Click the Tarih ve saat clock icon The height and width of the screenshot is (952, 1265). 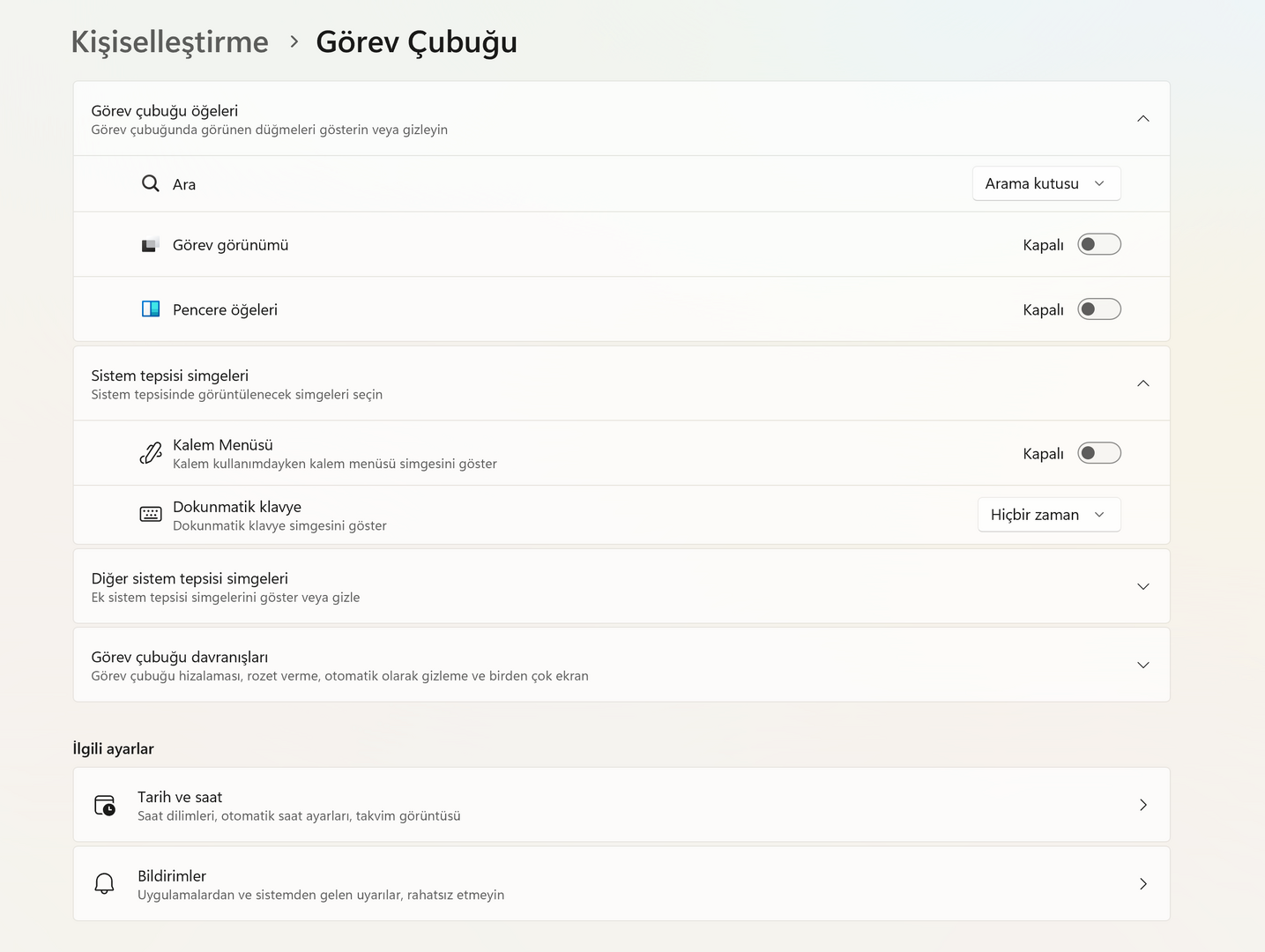coord(105,806)
